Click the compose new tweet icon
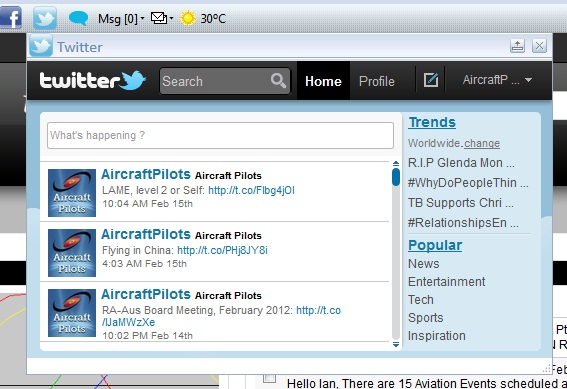567x389 pixels. point(431,80)
